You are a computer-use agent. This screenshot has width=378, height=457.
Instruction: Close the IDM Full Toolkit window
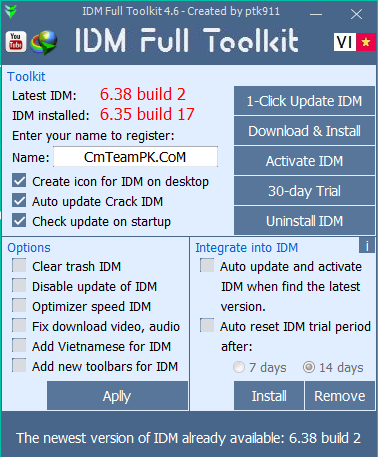point(356,14)
